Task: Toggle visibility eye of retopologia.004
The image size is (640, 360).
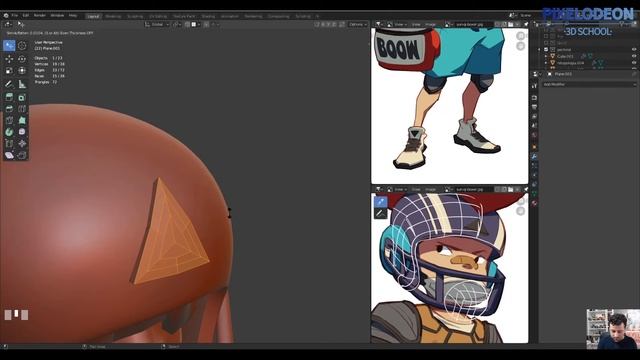Action: 634,63
